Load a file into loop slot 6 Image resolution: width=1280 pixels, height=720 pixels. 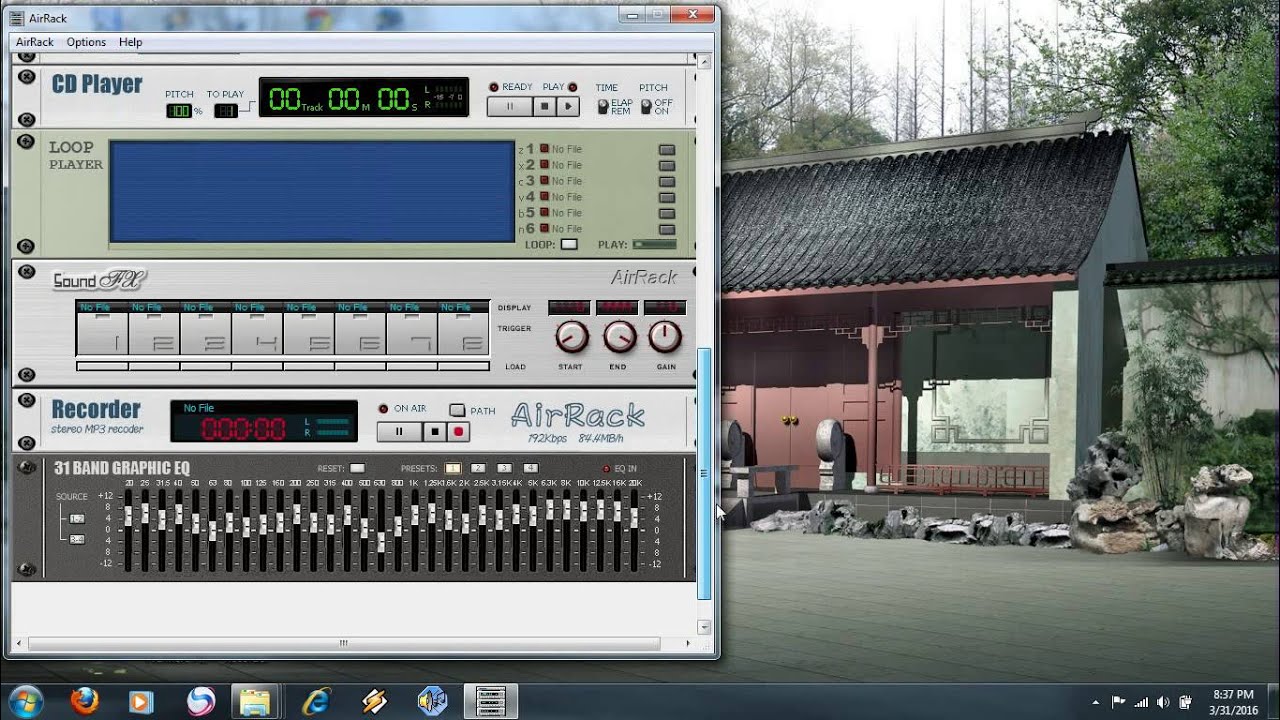coord(667,230)
